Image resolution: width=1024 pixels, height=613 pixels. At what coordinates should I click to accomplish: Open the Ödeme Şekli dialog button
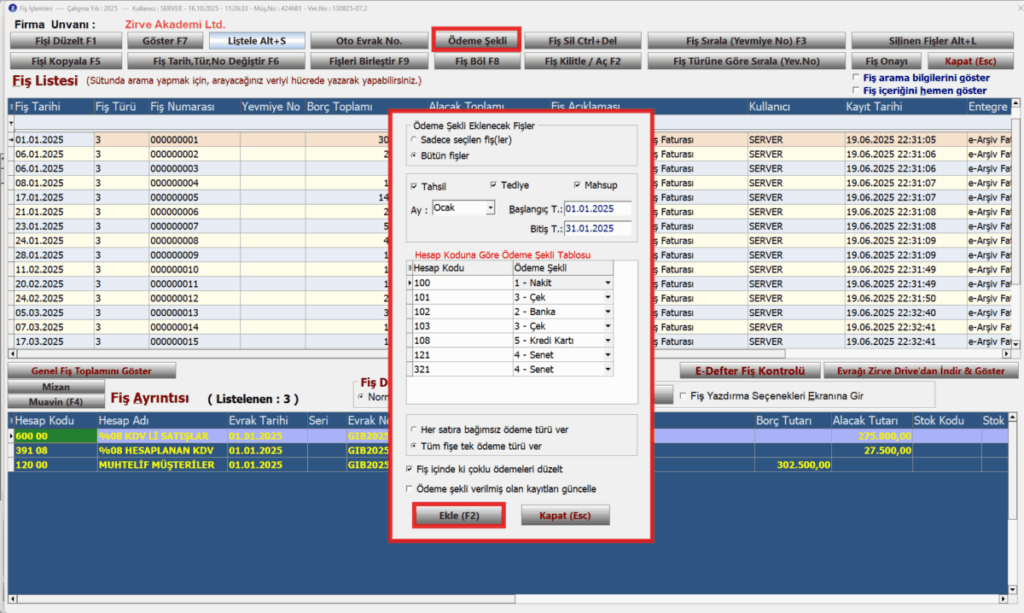tap(477, 40)
